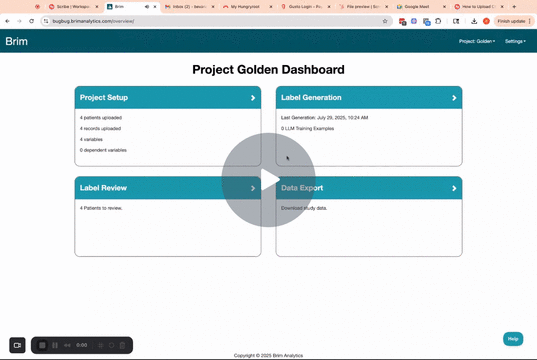537x360 pixels.
Task: Close the My Hungryroot tab
Action: (271, 7)
